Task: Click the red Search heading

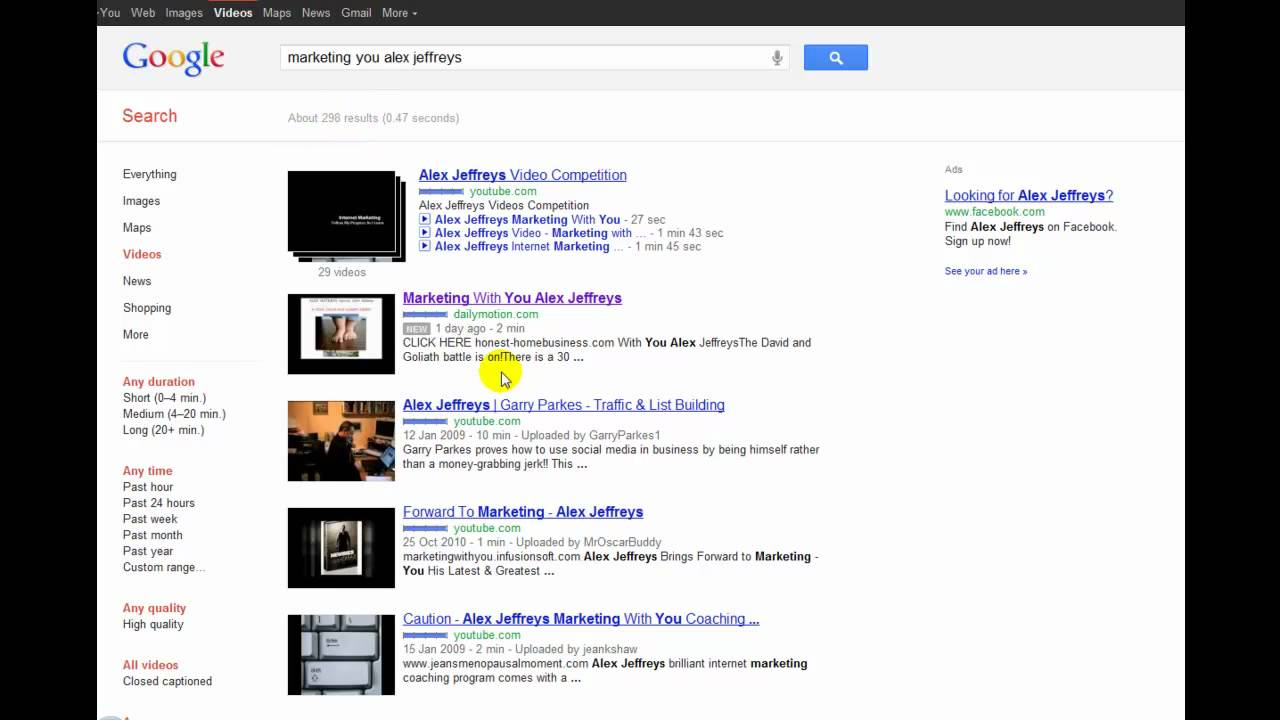Action: 150,116
